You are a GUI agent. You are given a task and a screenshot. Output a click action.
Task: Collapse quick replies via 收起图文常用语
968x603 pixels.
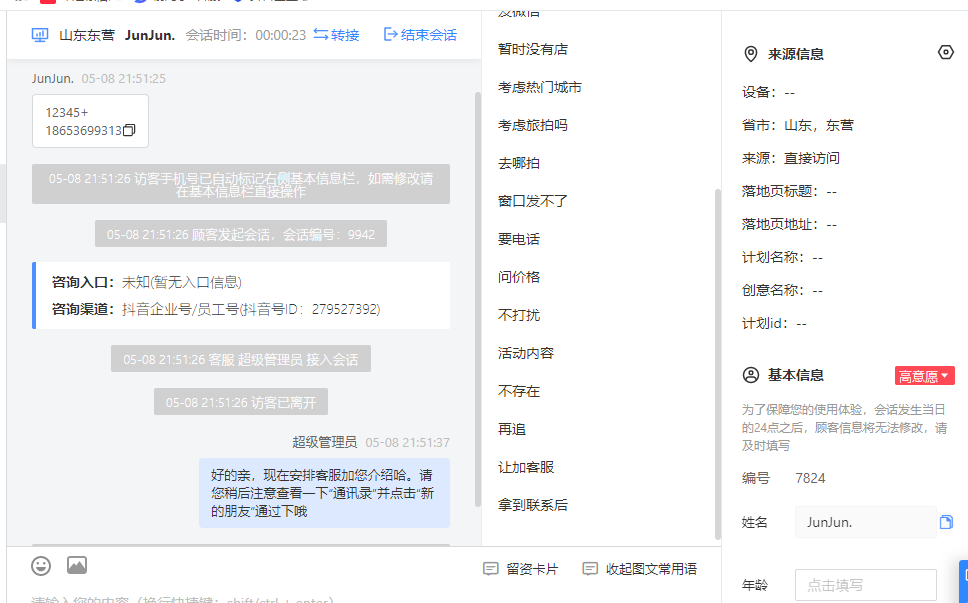tap(640, 569)
